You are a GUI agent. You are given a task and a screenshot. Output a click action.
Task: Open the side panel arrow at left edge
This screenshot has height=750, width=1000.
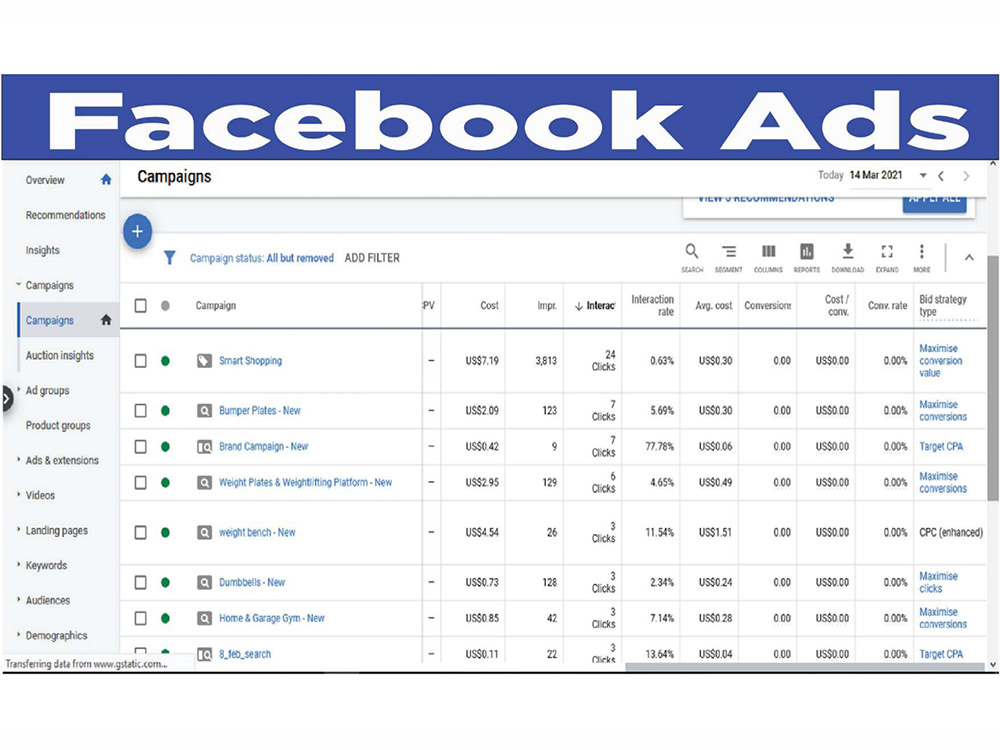tap(6, 400)
